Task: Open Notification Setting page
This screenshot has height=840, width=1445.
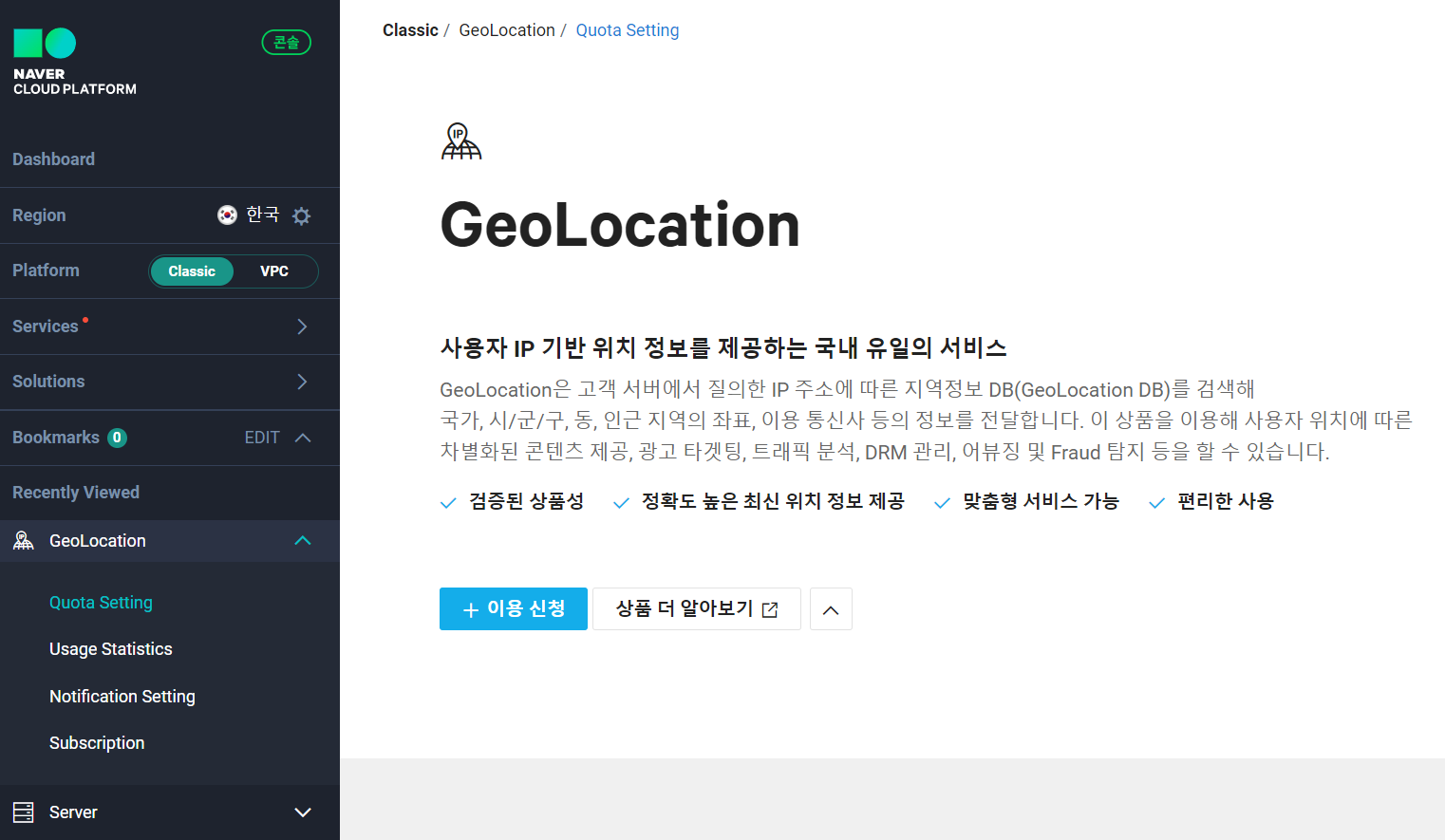Action: (x=122, y=697)
